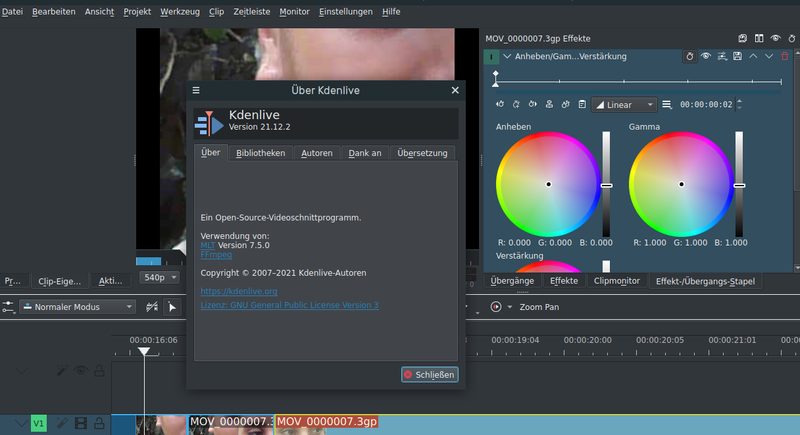Open the Dank an tab
The height and width of the screenshot is (435, 800).
point(365,153)
